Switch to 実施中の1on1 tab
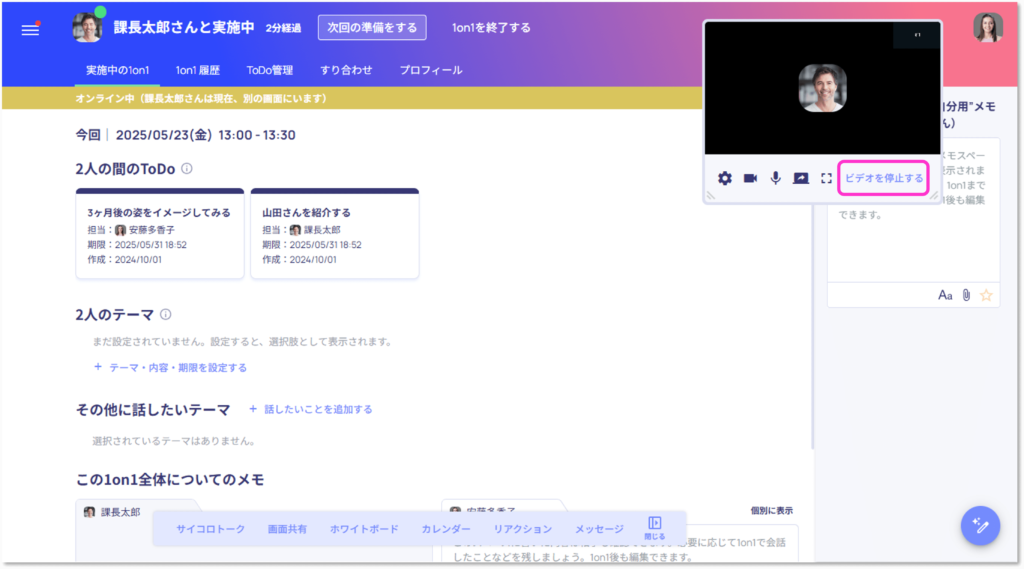This screenshot has height=569, width=1024. pos(118,70)
